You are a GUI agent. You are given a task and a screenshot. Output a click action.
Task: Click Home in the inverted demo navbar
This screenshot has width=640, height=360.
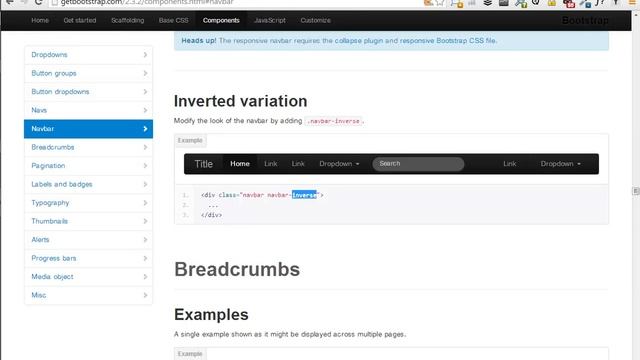click(240, 164)
